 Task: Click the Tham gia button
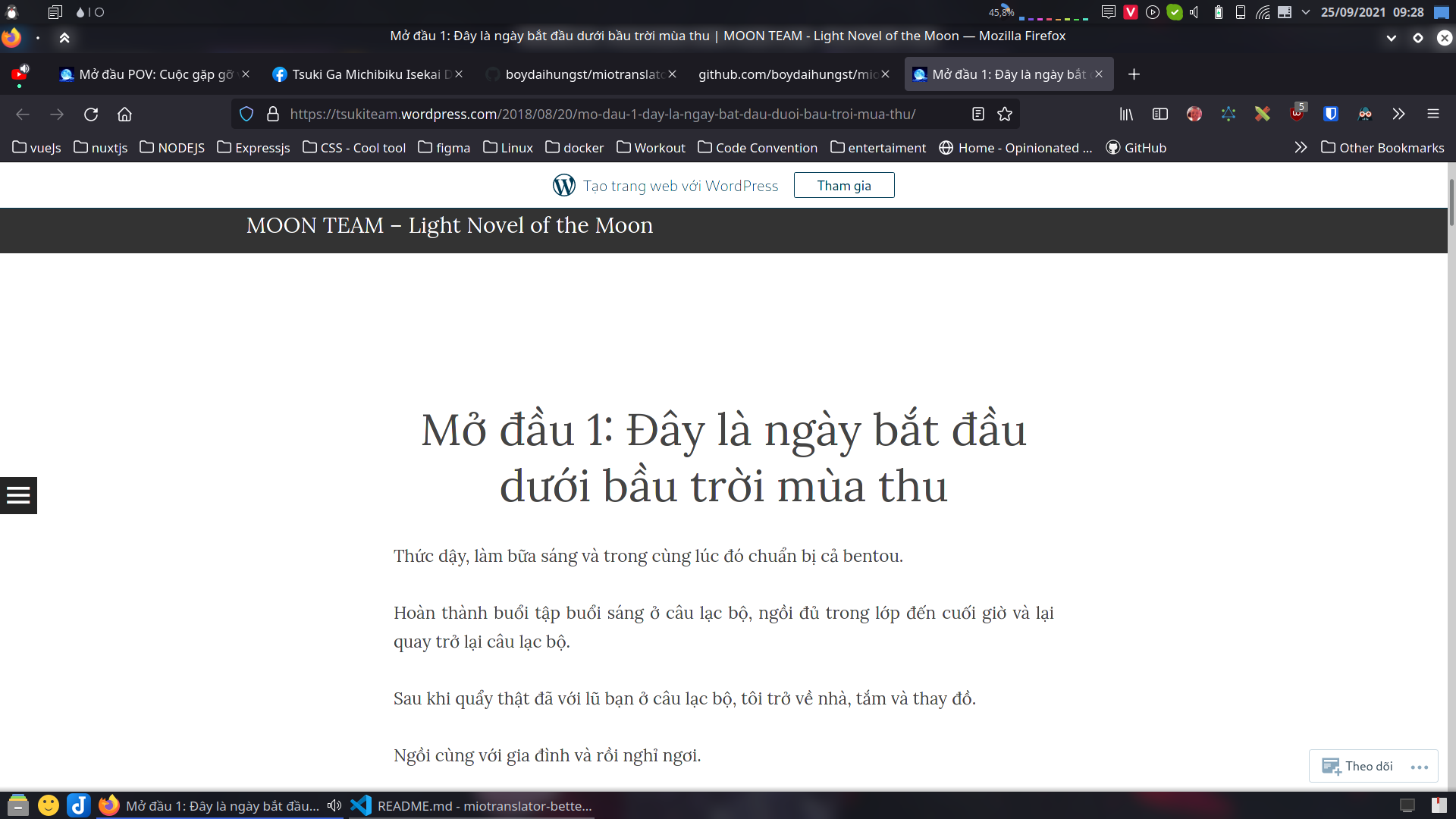coord(844,184)
